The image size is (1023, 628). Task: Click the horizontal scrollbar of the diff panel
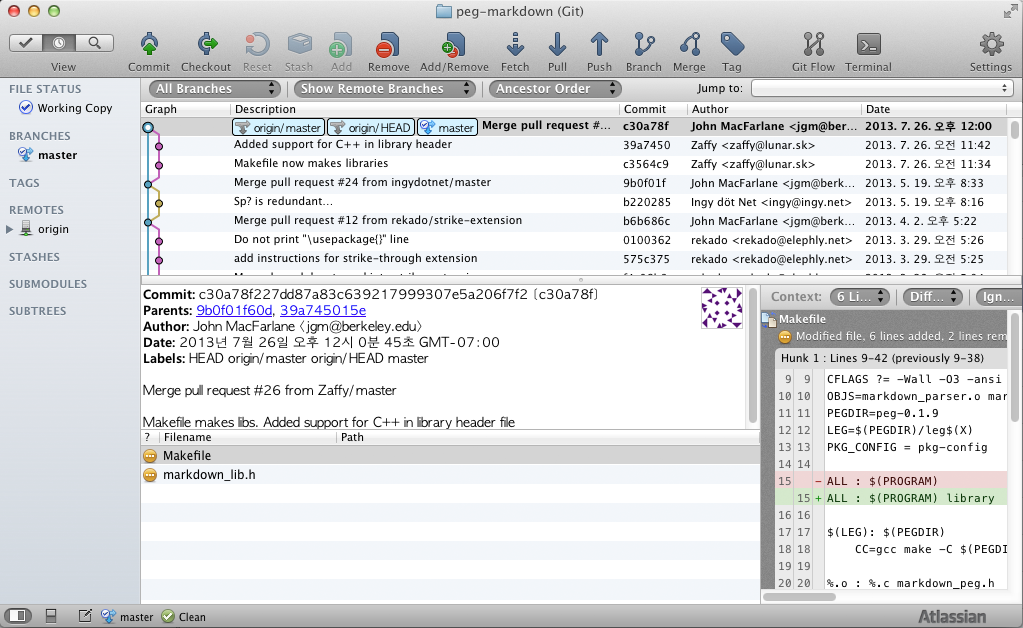coord(799,596)
